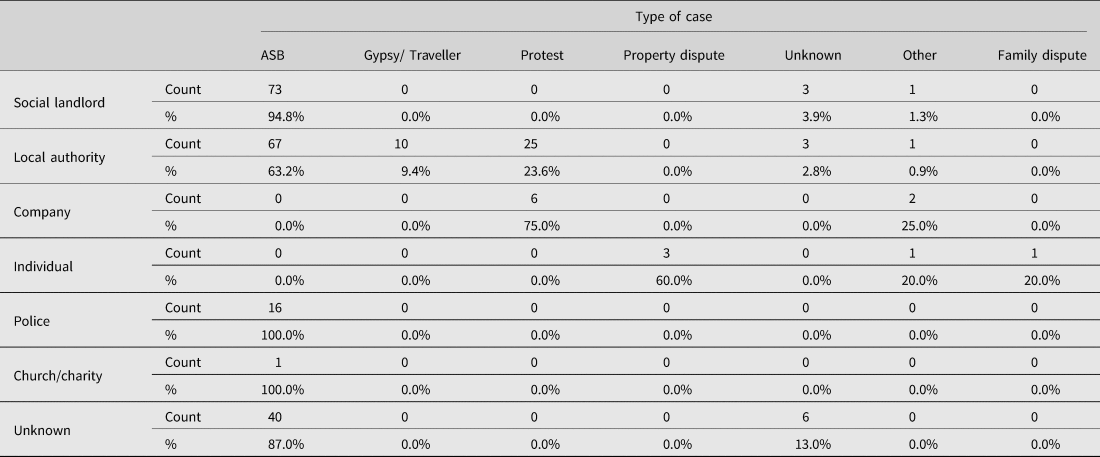Select the Family dispute column header
This screenshot has height=457, width=1100.
(1042, 55)
